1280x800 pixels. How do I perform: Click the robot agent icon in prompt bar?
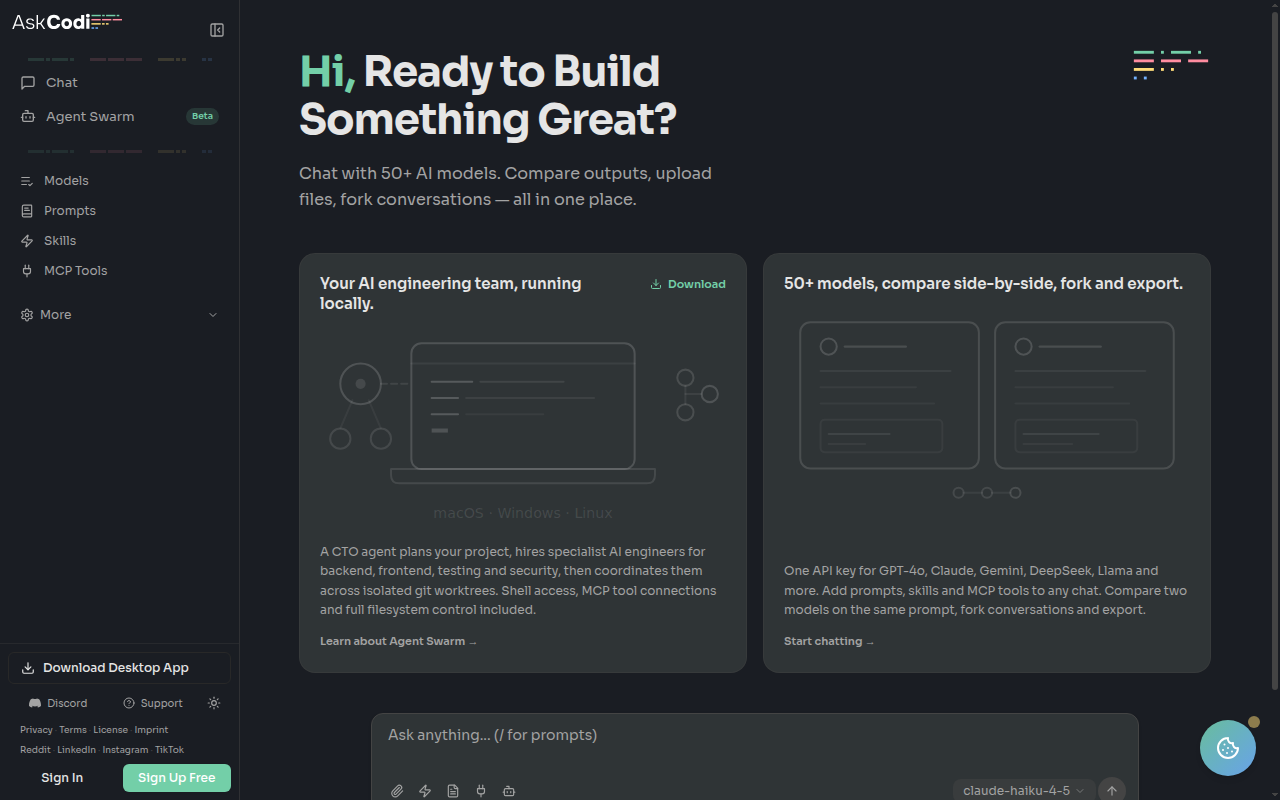coord(509,791)
